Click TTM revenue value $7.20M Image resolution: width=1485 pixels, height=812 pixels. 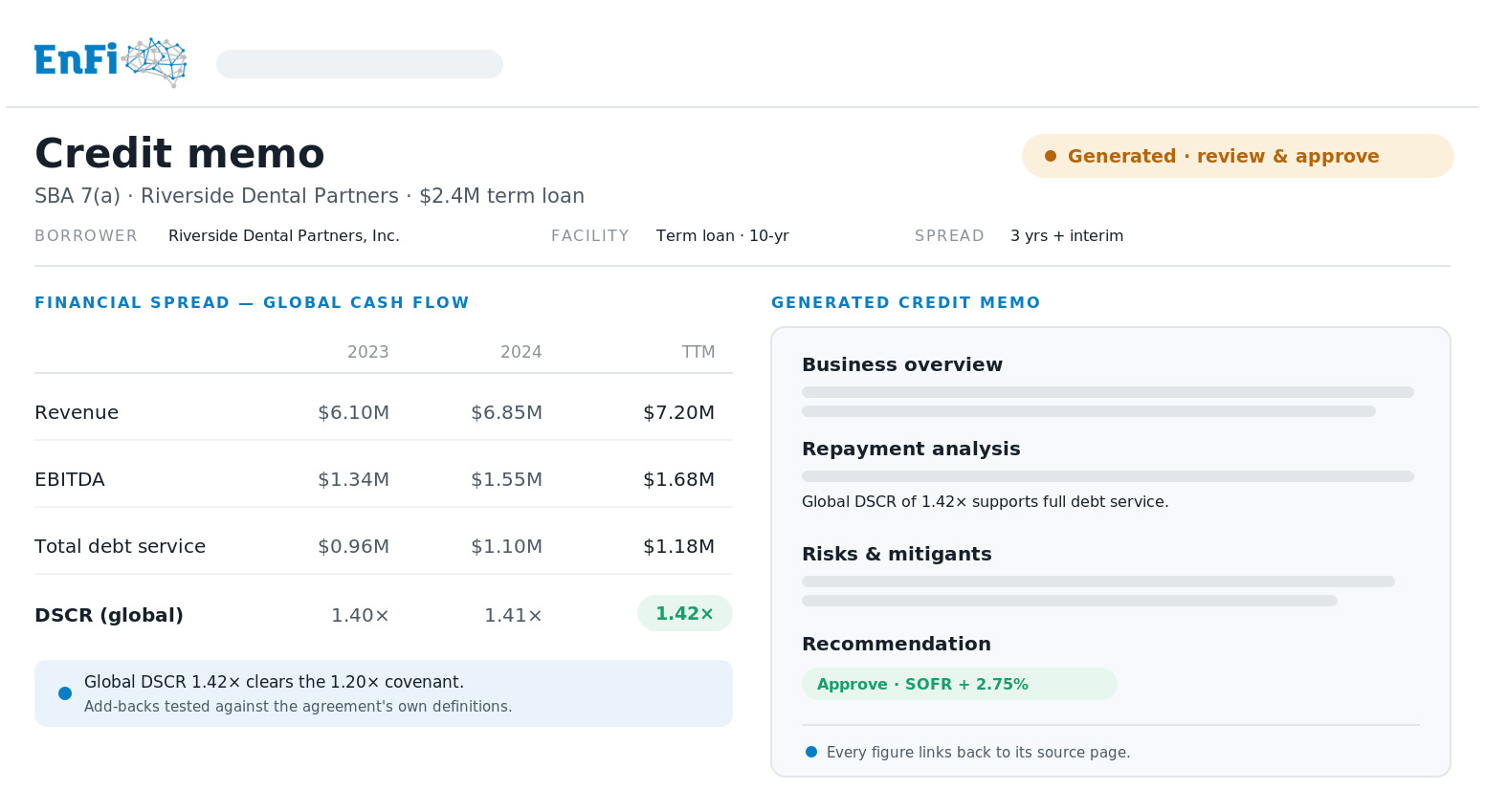point(678,412)
